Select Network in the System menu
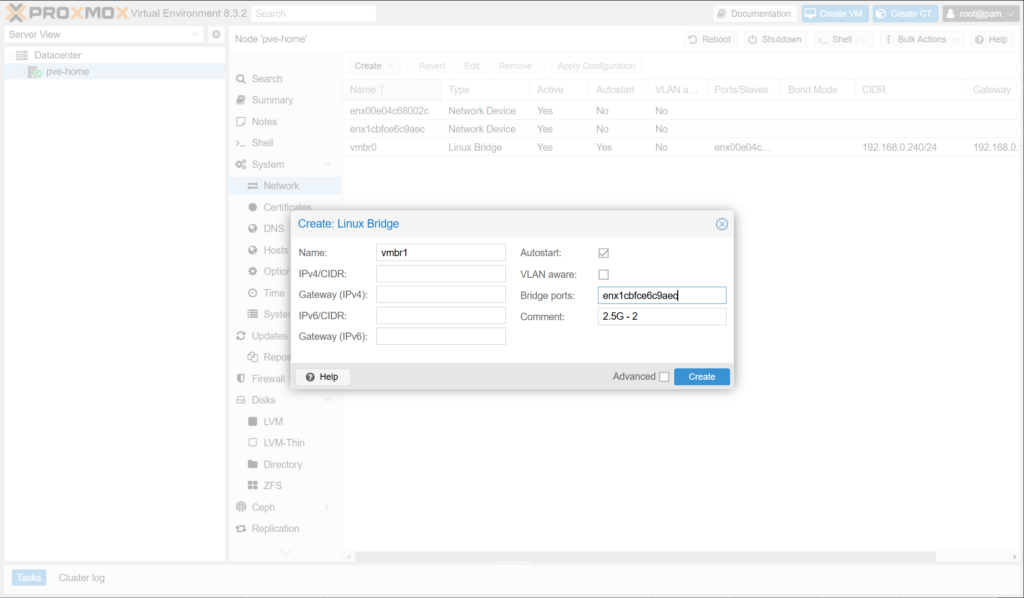 (281, 186)
